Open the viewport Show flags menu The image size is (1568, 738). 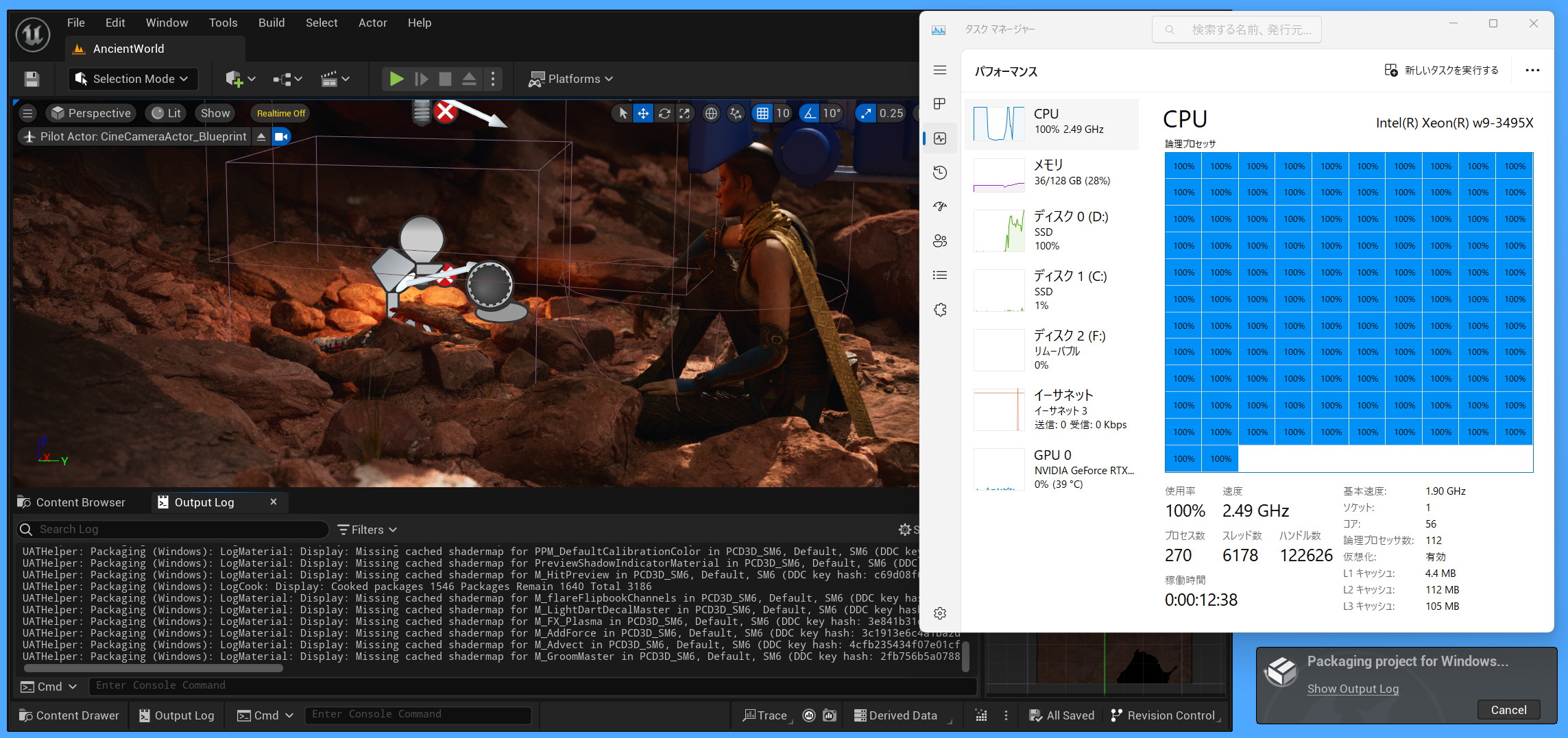click(x=215, y=113)
